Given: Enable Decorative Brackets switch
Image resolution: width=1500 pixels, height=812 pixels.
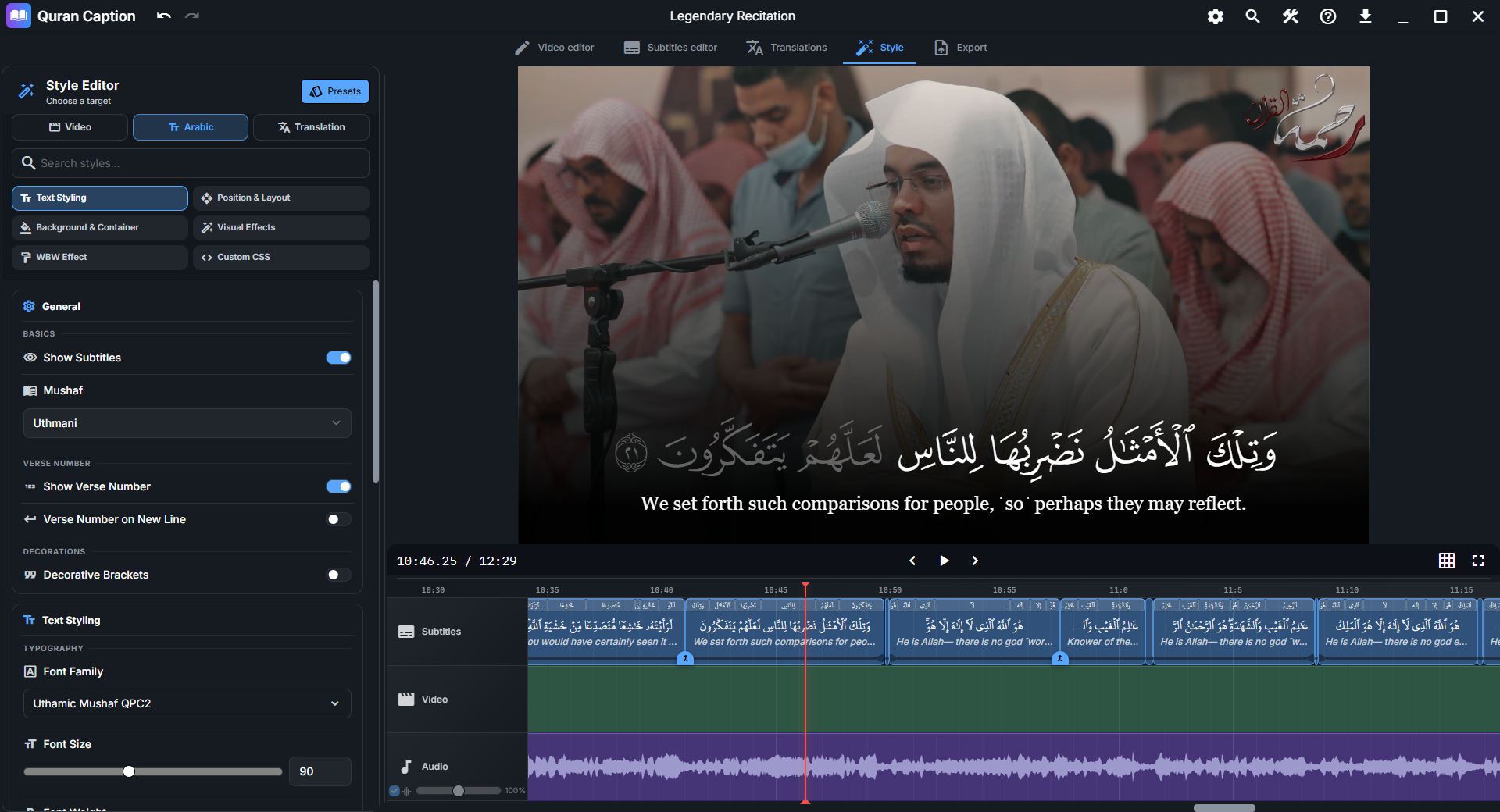Looking at the screenshot, I should pyautogui.click(x=338, y=575).
